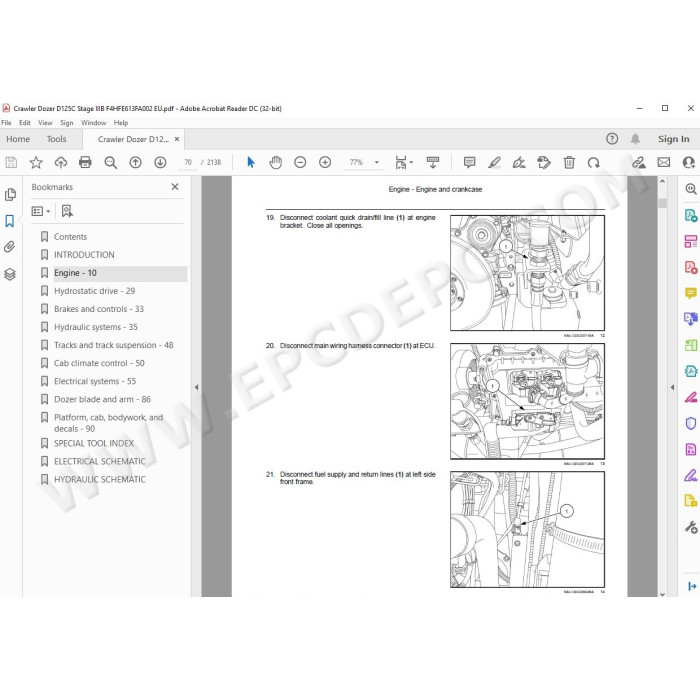Collapse the left navigation pane arrow
Screen dimensions: 700x700
[x=196, y=387]
